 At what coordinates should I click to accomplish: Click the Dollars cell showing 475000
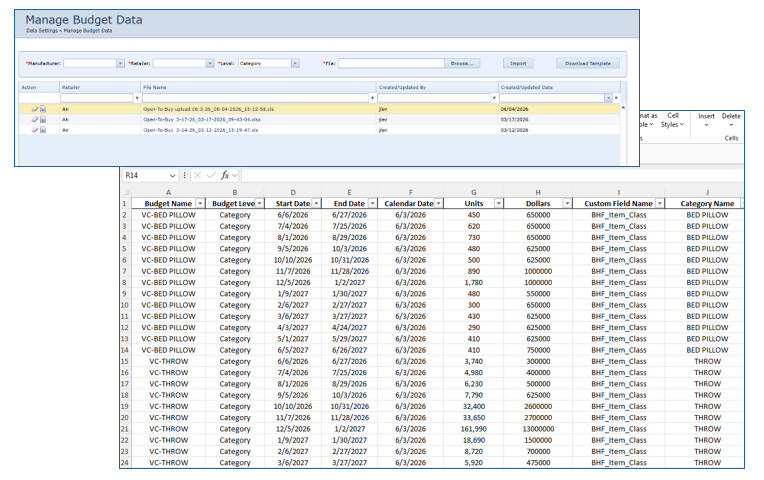pos(538,463)
